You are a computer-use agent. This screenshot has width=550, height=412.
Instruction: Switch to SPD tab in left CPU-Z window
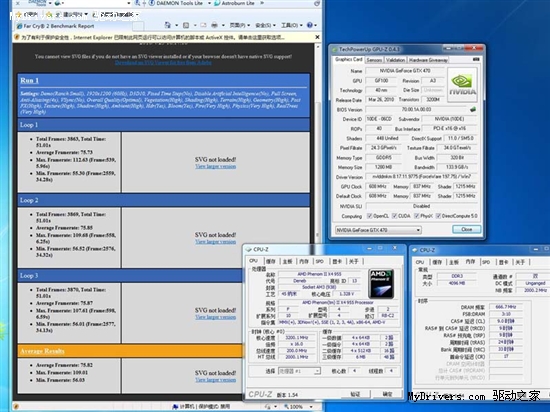point(319,261)
